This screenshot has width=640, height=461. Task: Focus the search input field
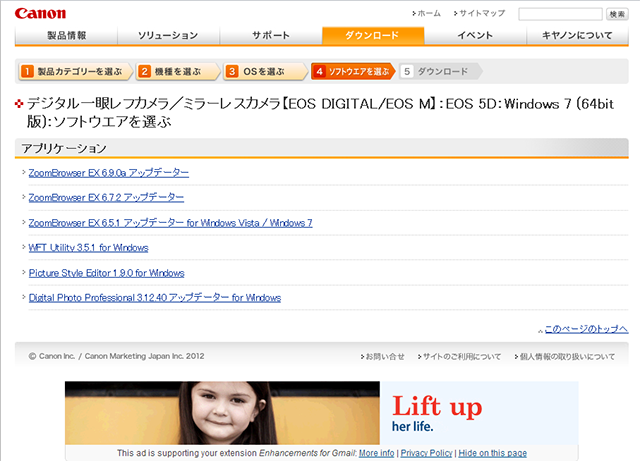tap(560, 14)
